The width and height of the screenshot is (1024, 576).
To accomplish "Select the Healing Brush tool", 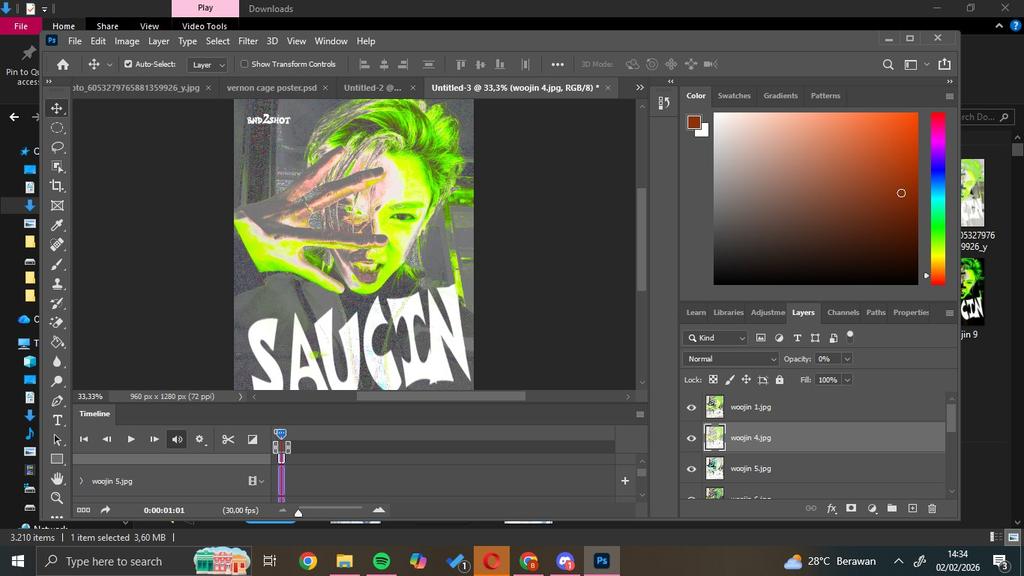I will (57, 244).
